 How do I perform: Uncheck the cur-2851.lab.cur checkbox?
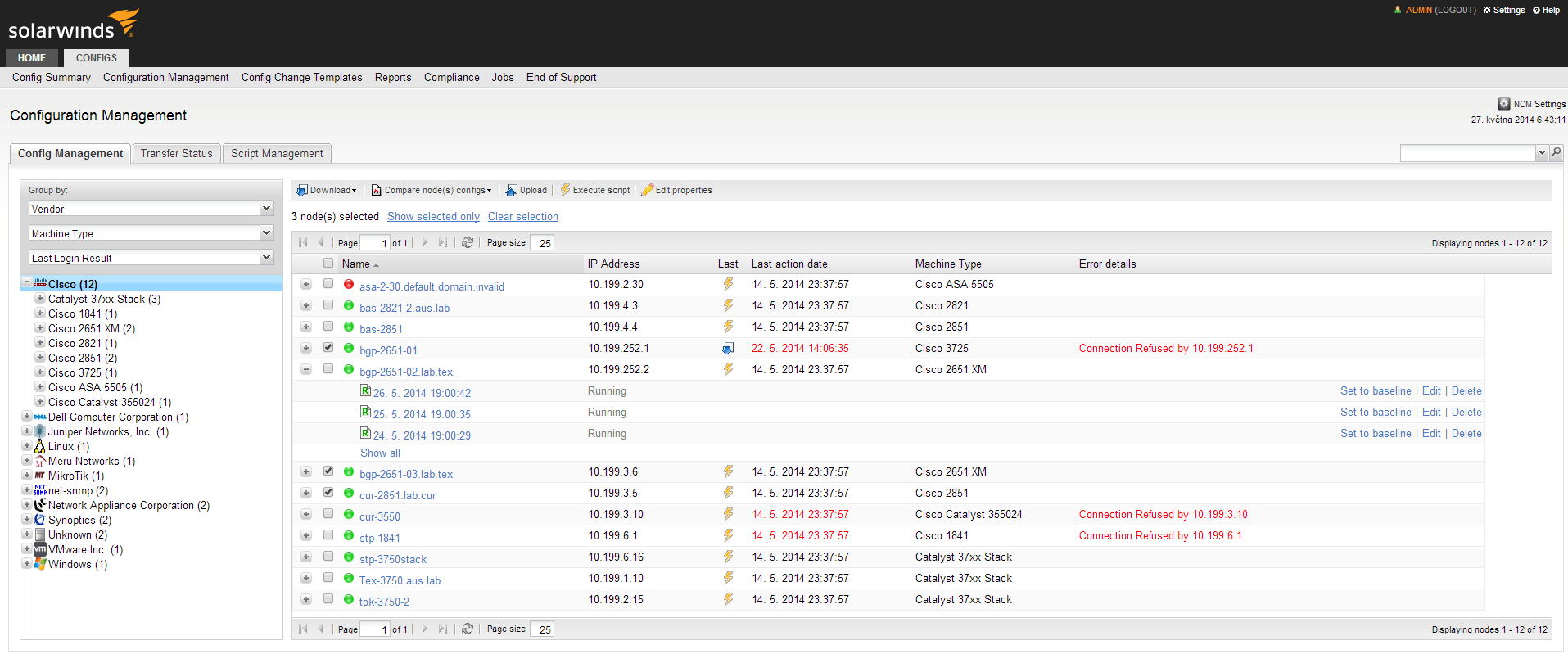click(328, 492)
